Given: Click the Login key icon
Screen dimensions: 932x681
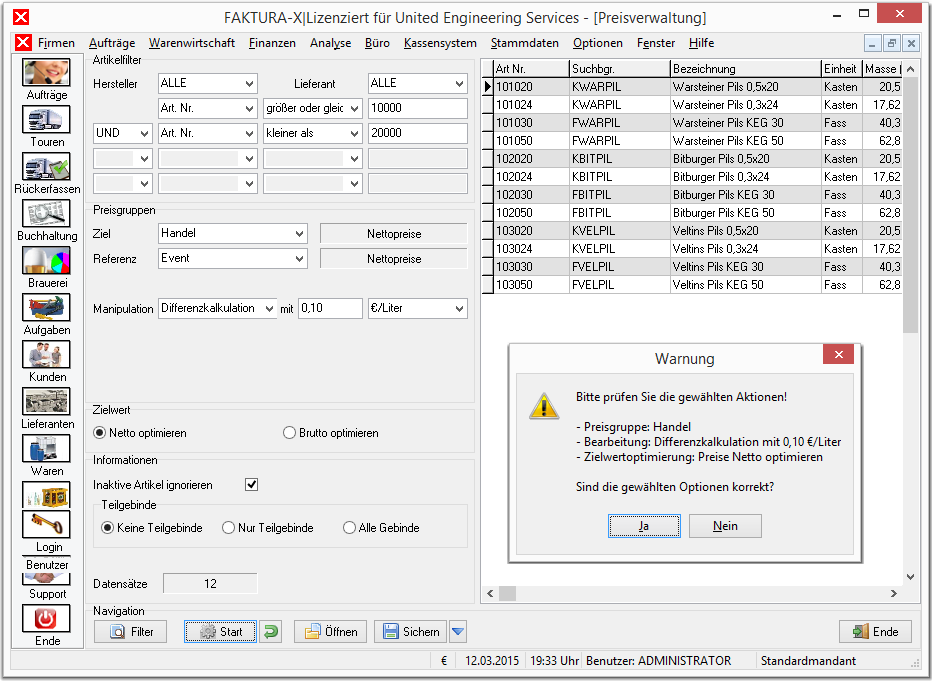Looking at the screenshot, I should click(46, 524).
